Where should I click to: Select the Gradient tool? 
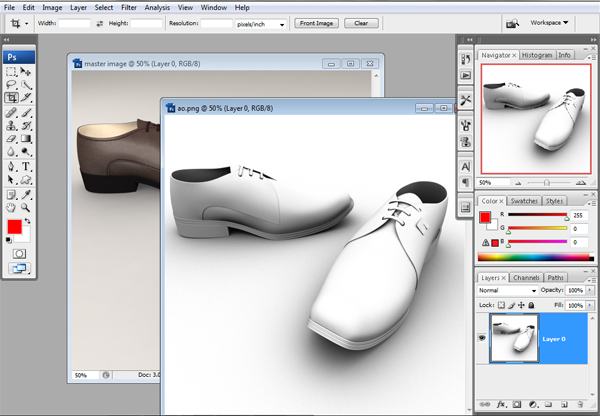(26, 139)
